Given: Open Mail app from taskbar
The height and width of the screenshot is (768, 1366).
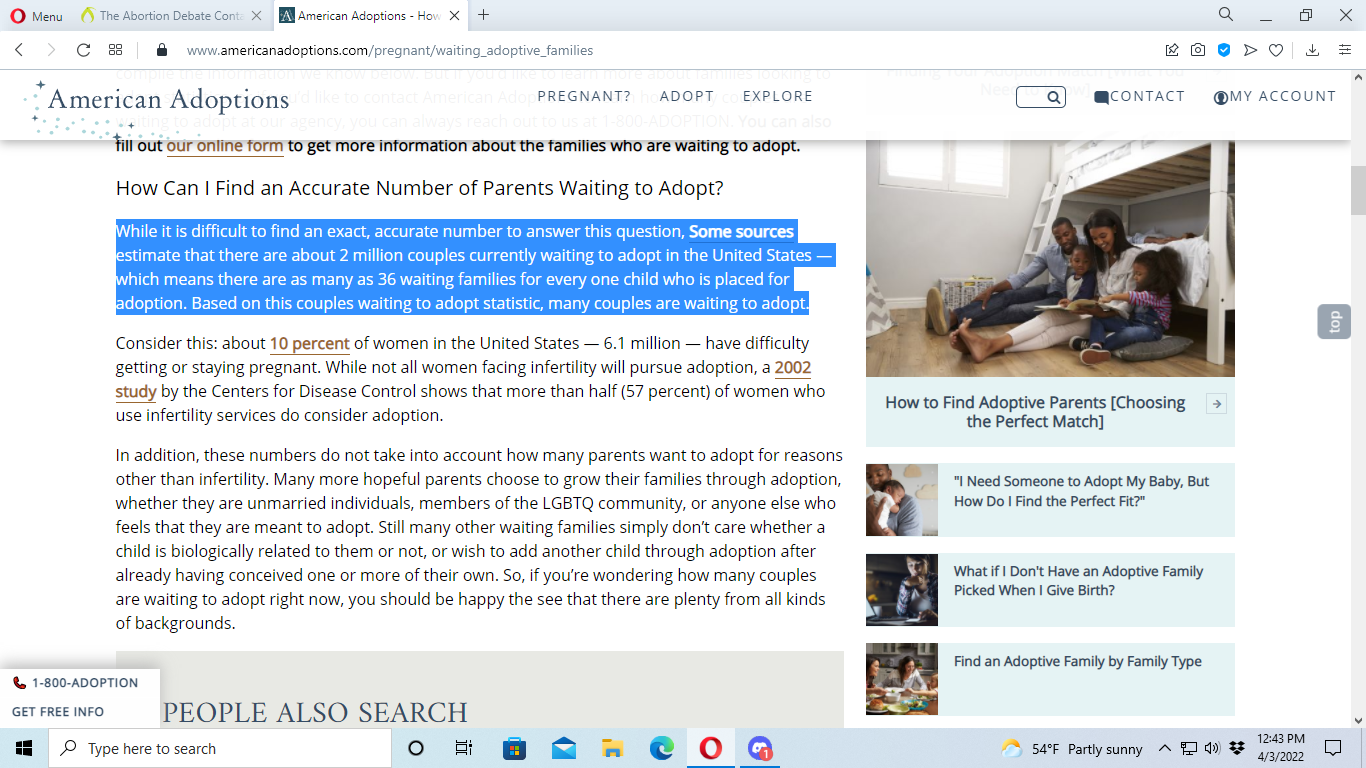Looking at the screenshot, I should coord(563,748).
